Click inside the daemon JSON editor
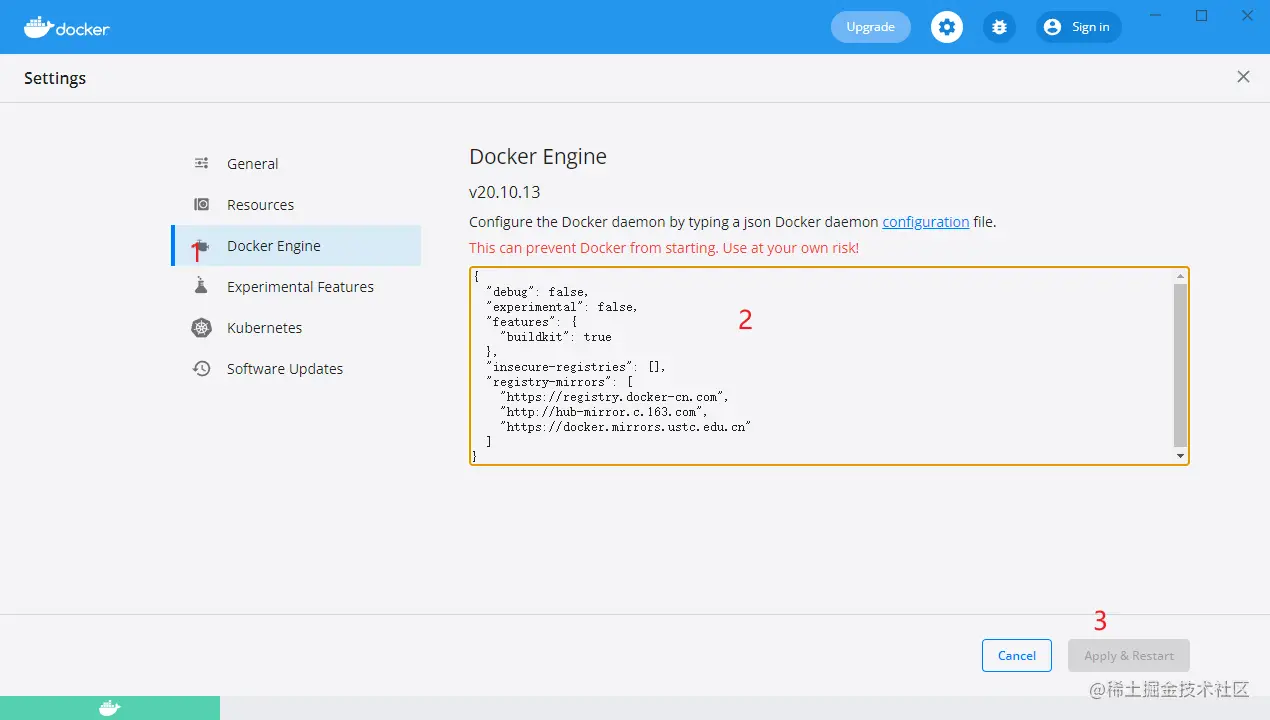 [x=822, y=366]
